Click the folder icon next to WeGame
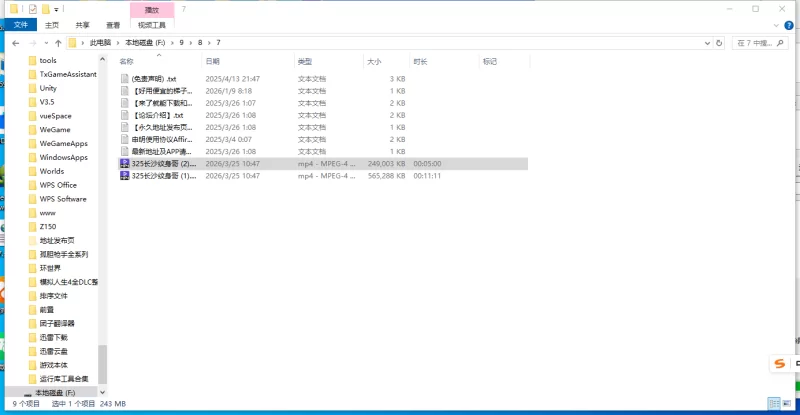The height and width of the screenshot is (415, 800). (x=33, y=130)
